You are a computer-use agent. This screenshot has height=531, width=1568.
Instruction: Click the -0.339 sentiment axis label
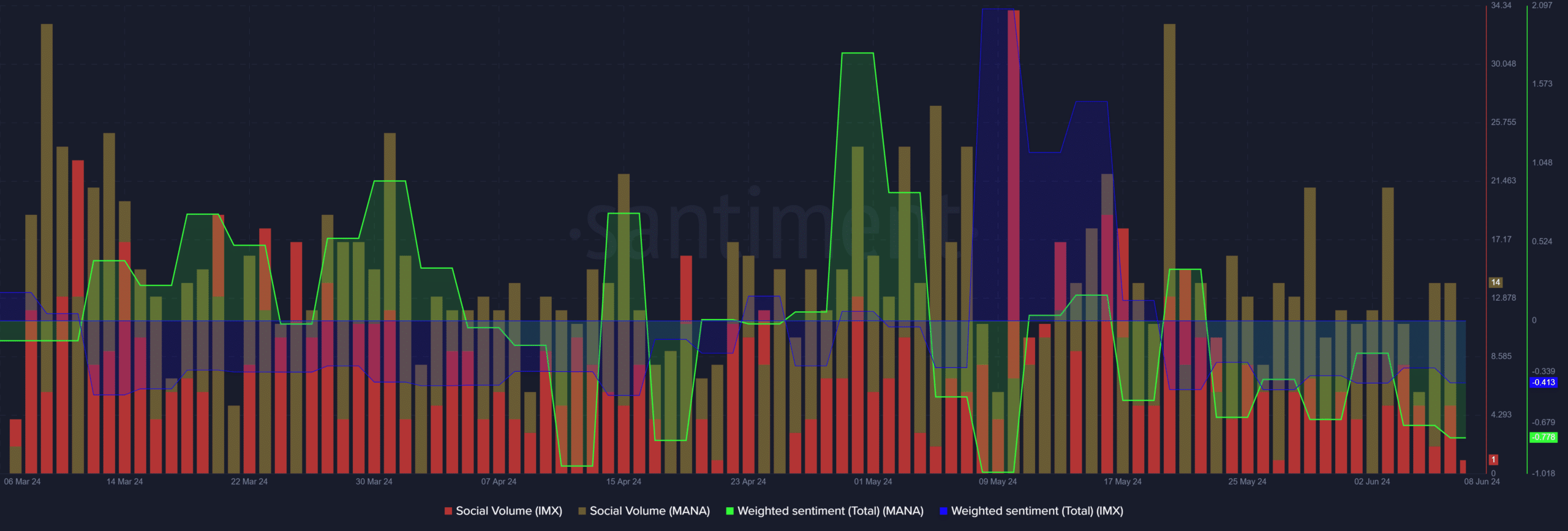(x=1543, y=372)
